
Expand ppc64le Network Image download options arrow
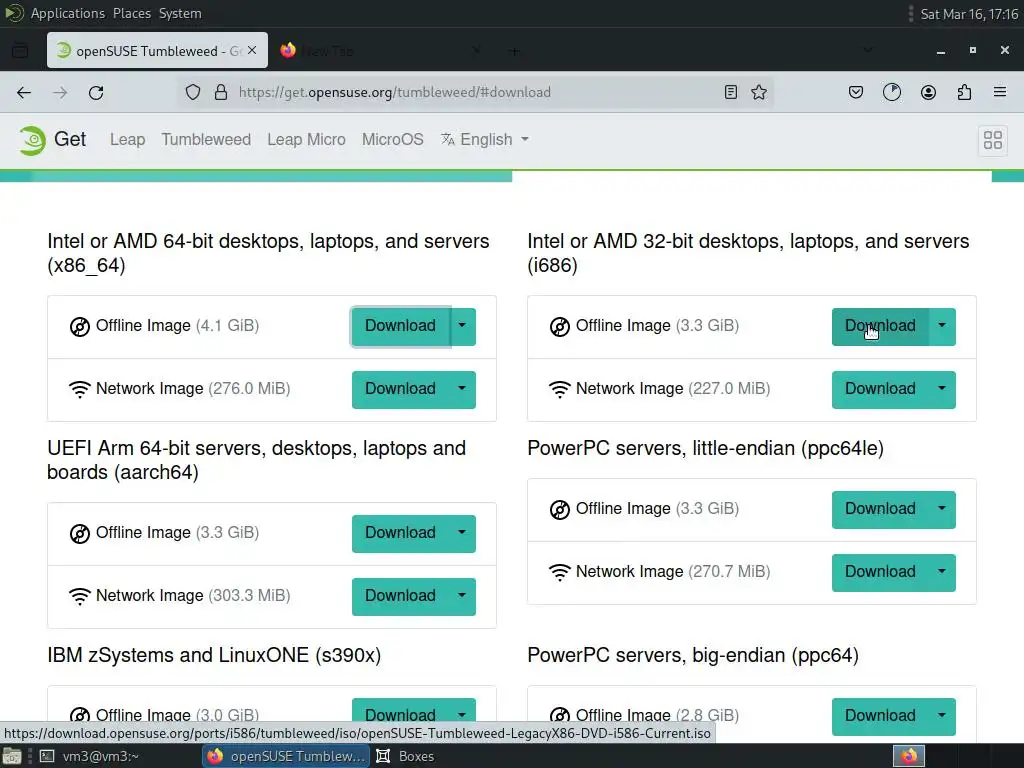(942, 573)
